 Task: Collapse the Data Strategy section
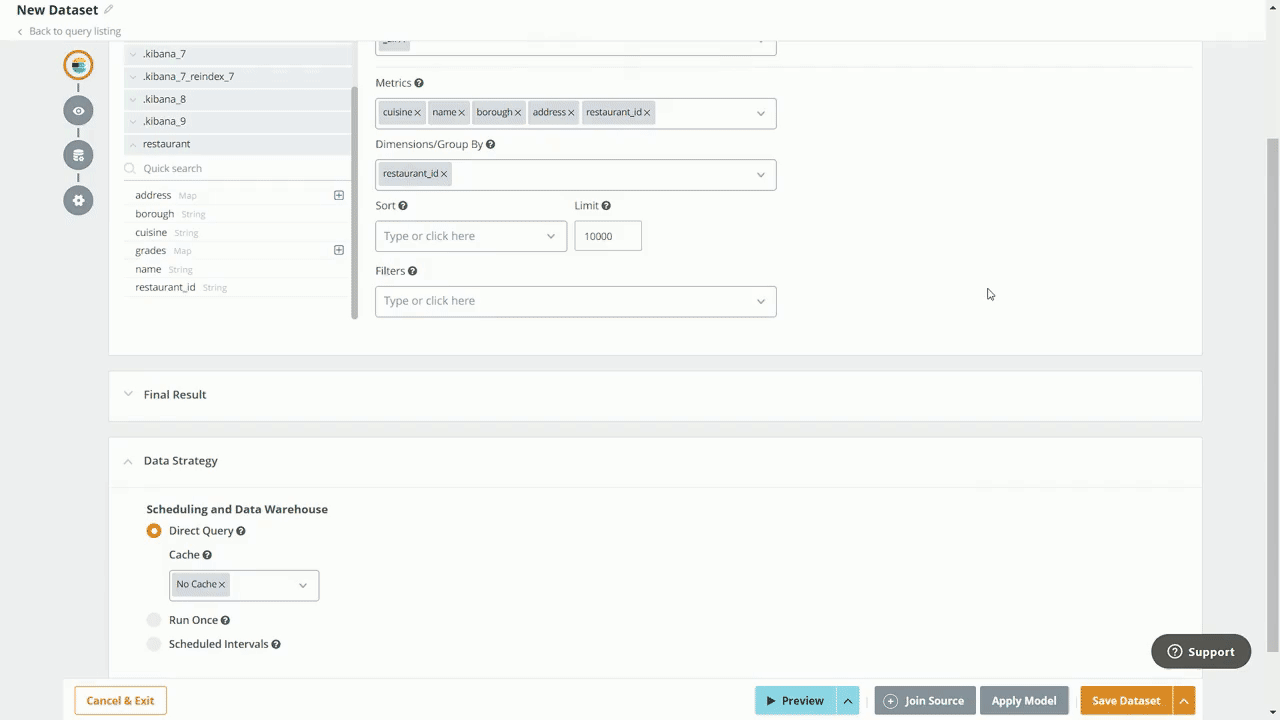(x=128, y=461)
